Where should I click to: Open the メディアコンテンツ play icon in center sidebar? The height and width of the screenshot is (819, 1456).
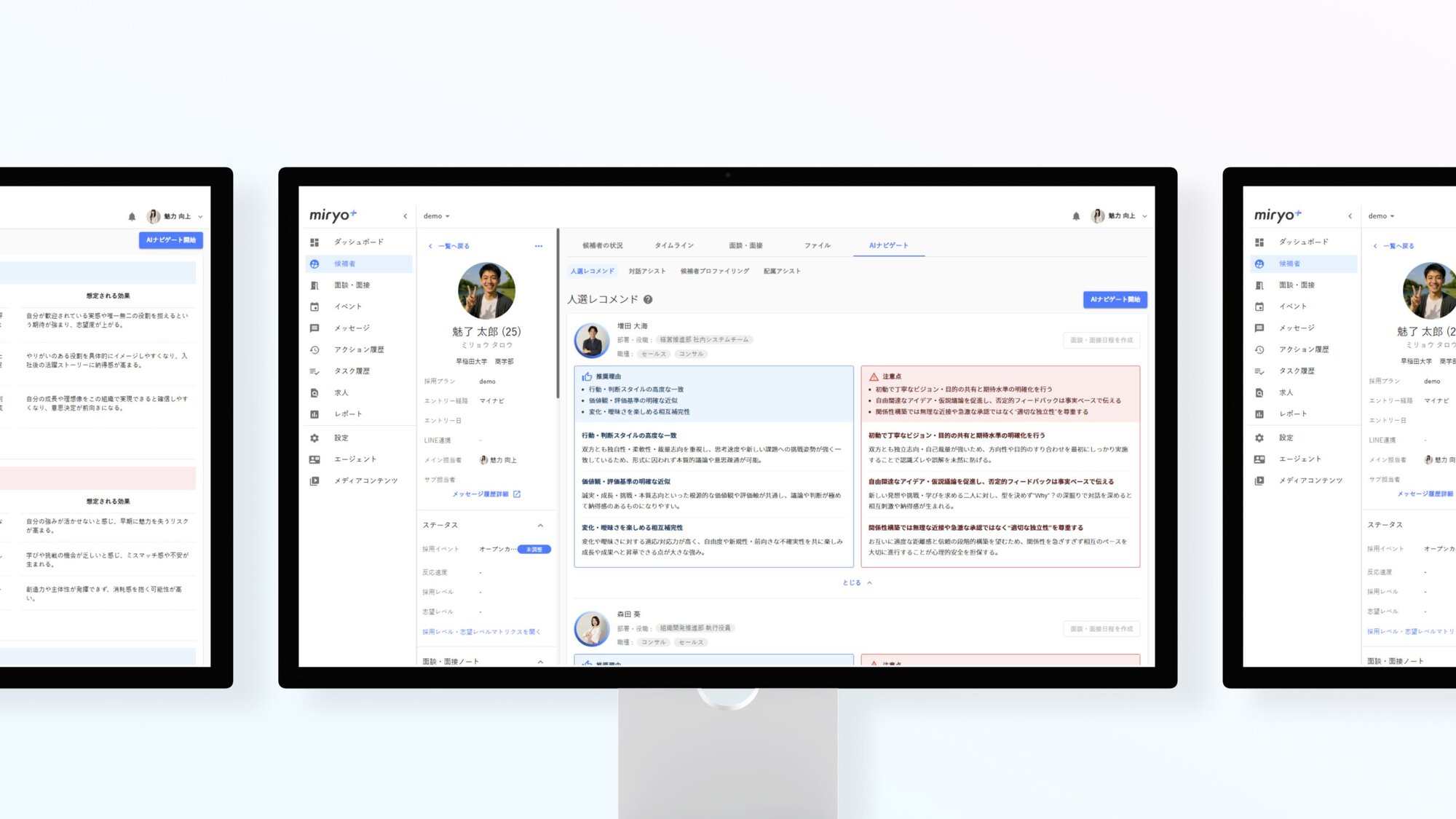[314, 481]
